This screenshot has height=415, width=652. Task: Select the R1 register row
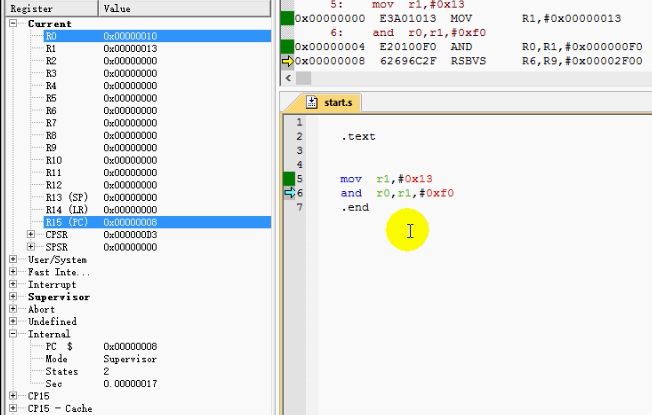click(51, 48)
